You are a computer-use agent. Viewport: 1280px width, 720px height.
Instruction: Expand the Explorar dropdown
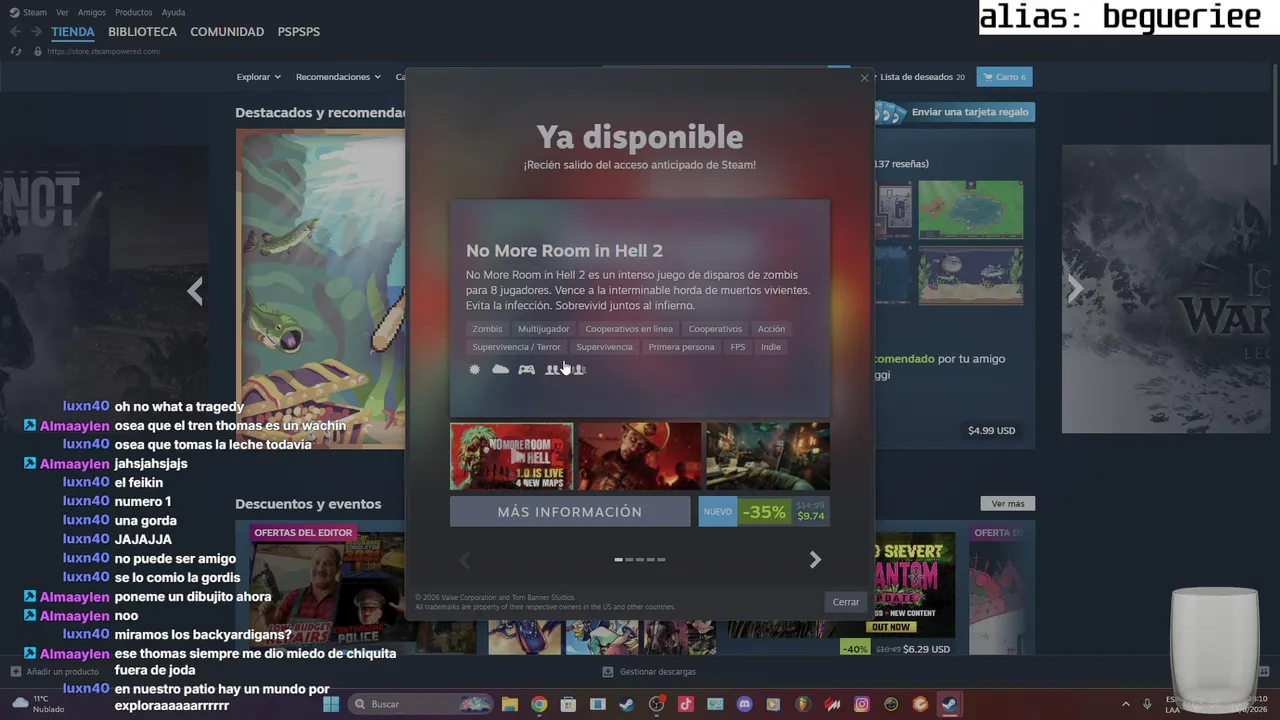coord(259,77)
